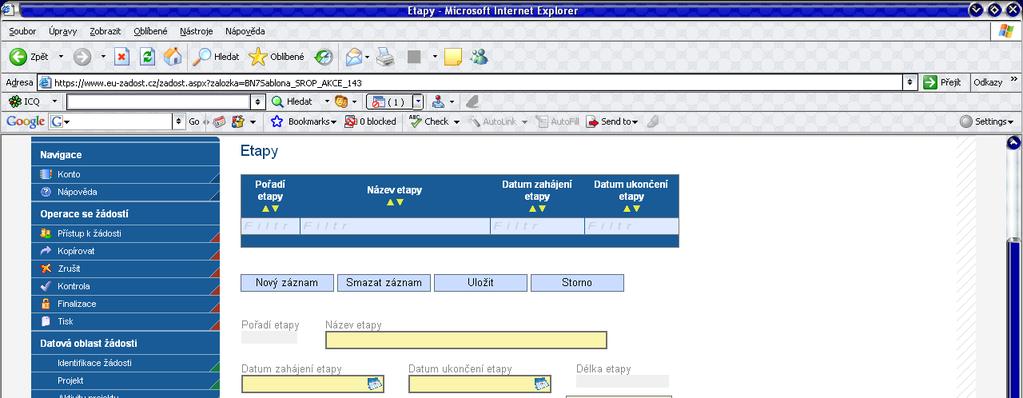Viewport: 1023px width, 398px height.
Task: Click the Google logo in toolbar
Action: tap(25, 121)
